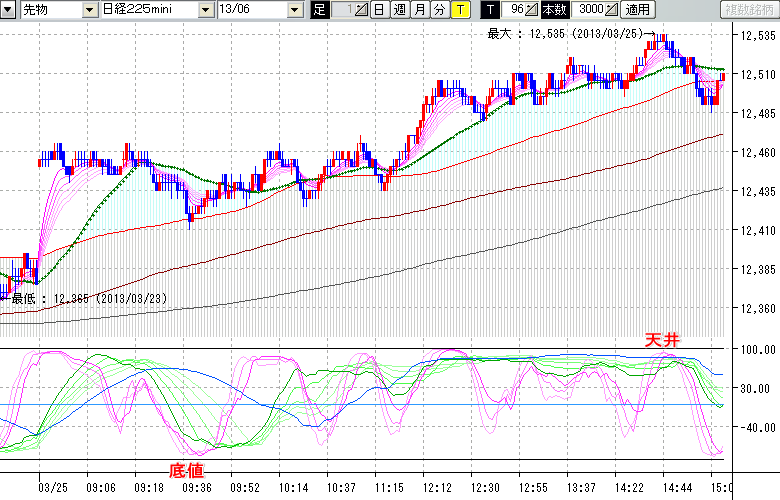Screen dimensions: 780x500
Task: Select the 日 daily timeframe button
Action: coord(379,10)
